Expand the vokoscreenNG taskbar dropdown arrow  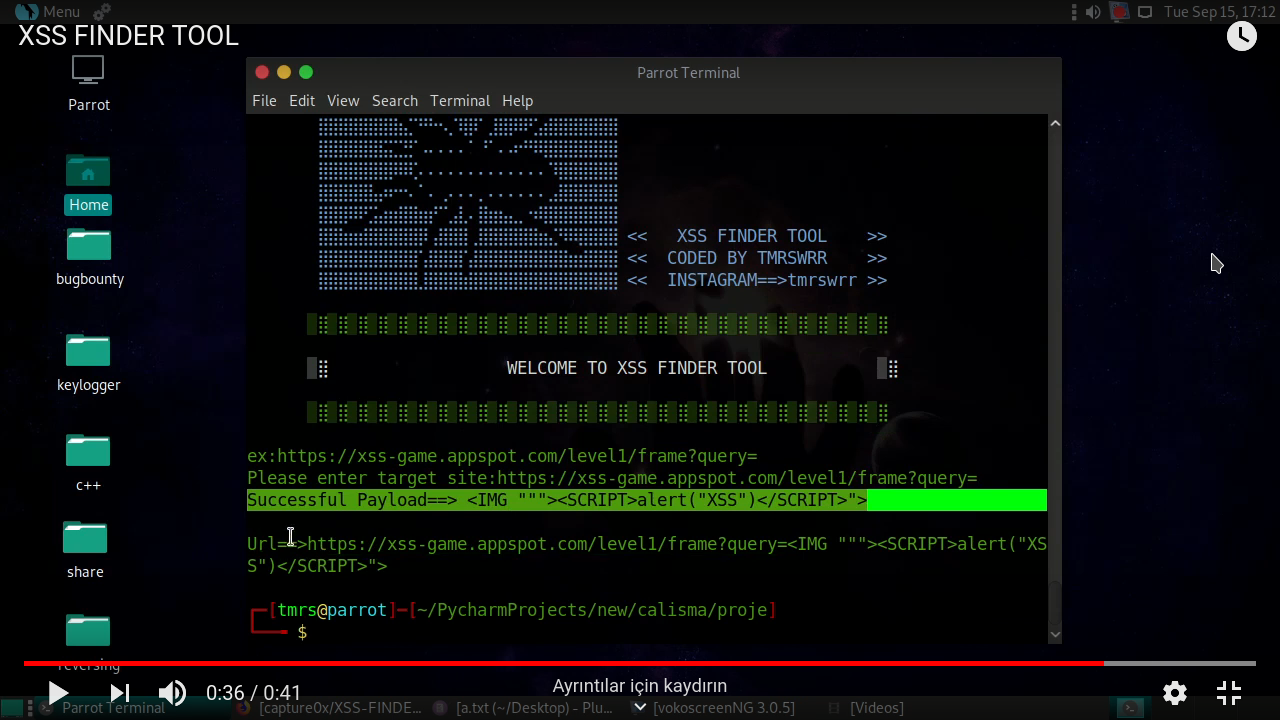[x=640, y=706]
